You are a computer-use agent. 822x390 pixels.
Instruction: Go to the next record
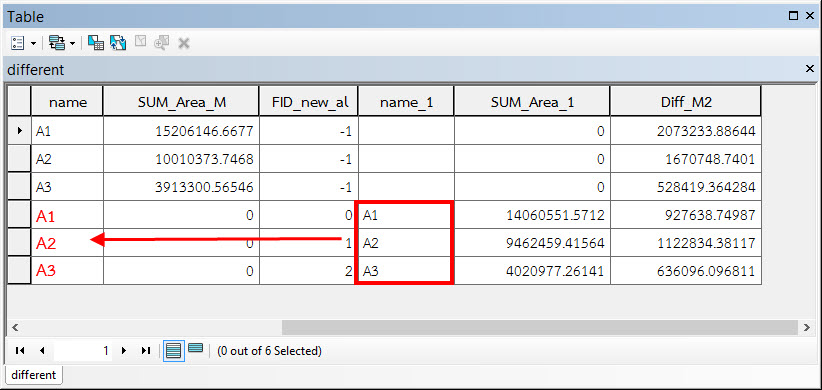click(124, 351)
